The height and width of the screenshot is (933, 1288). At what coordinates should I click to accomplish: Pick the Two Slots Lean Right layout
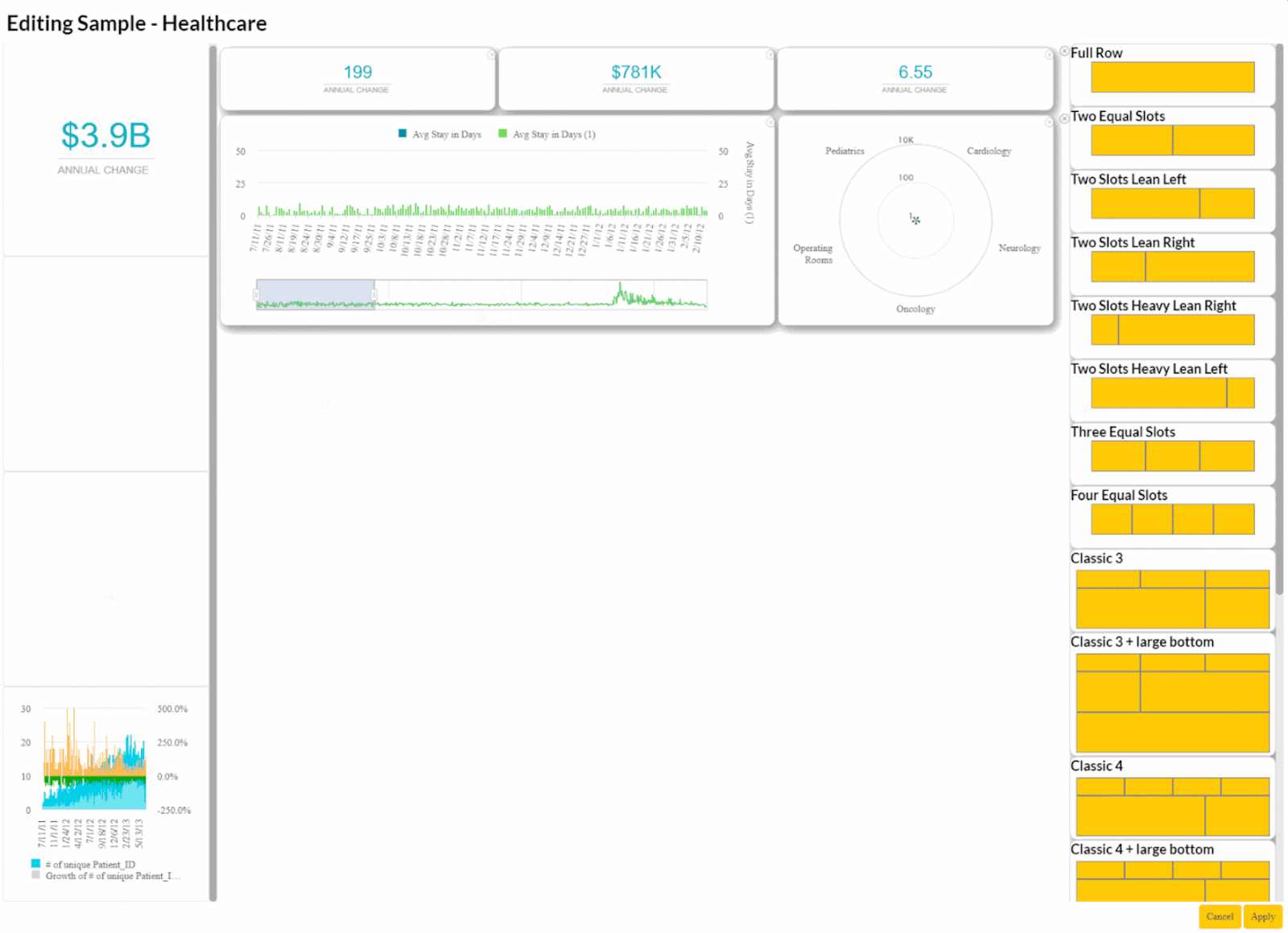click(1172, 266)
